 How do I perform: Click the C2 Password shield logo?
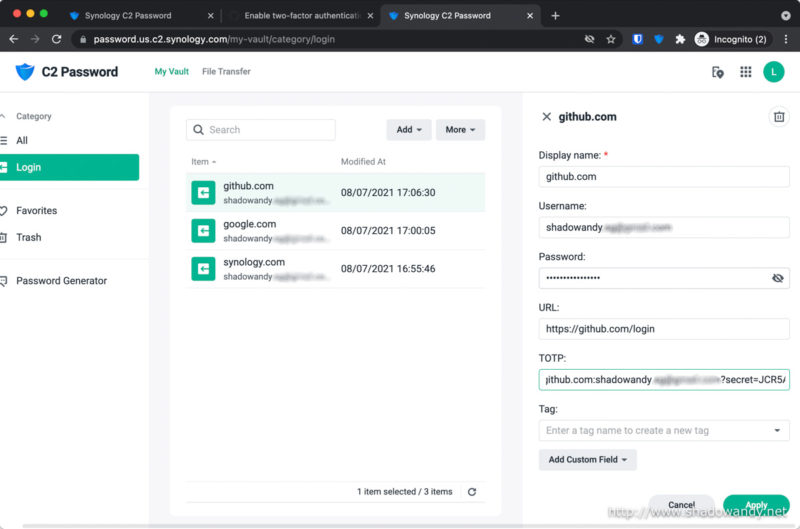coord(24,72)
